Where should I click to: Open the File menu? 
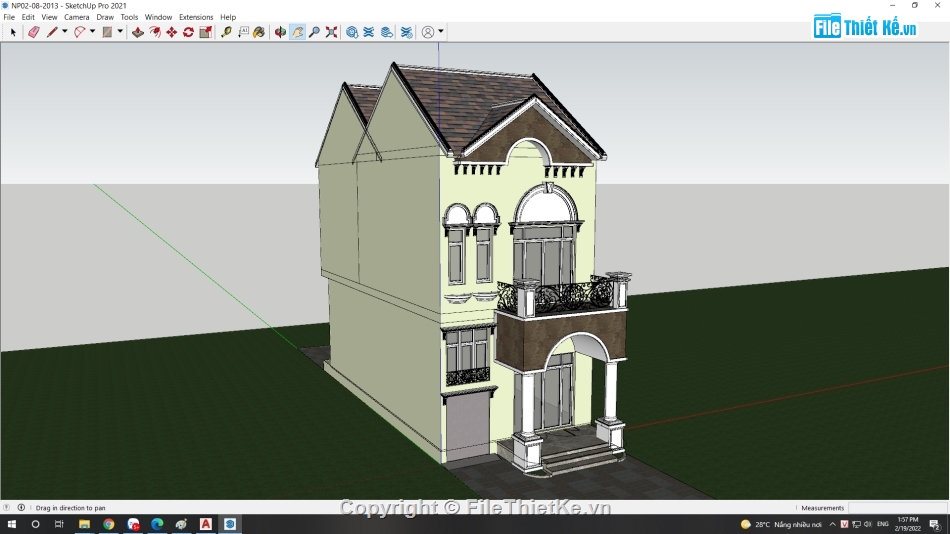click(9, 17)
